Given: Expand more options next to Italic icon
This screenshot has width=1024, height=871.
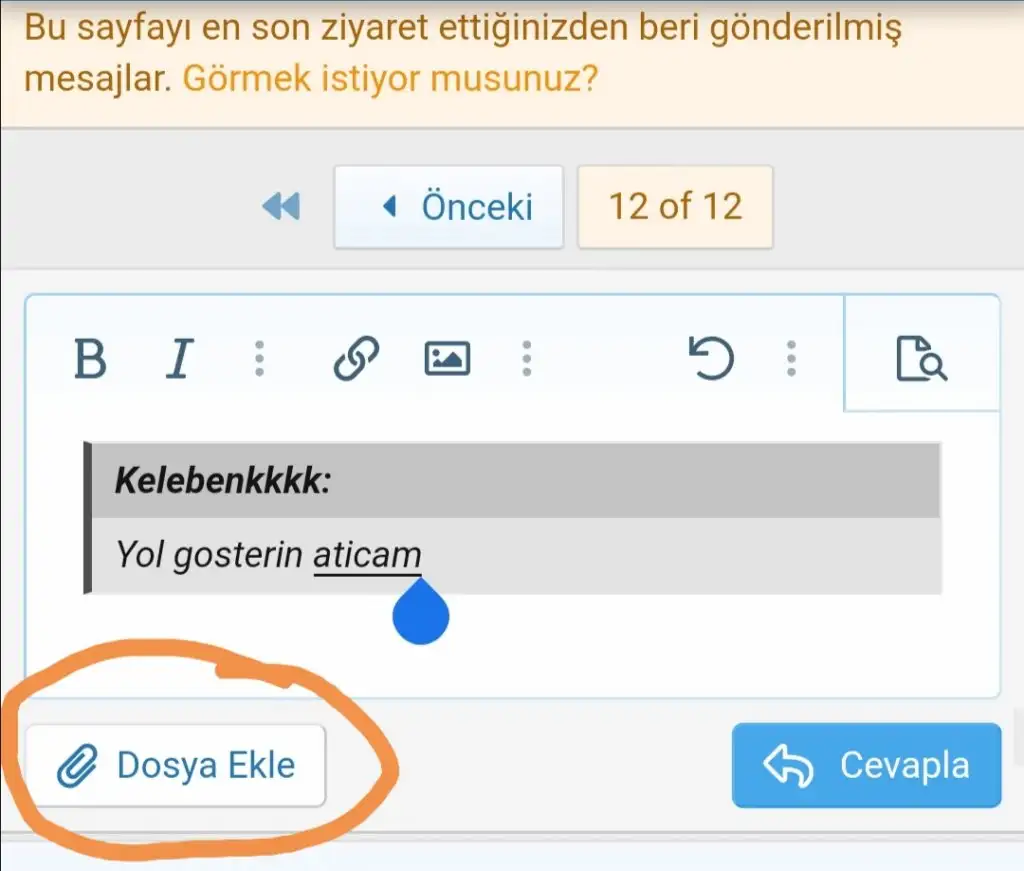Looking at the screenshot, I should pos(259,358).
